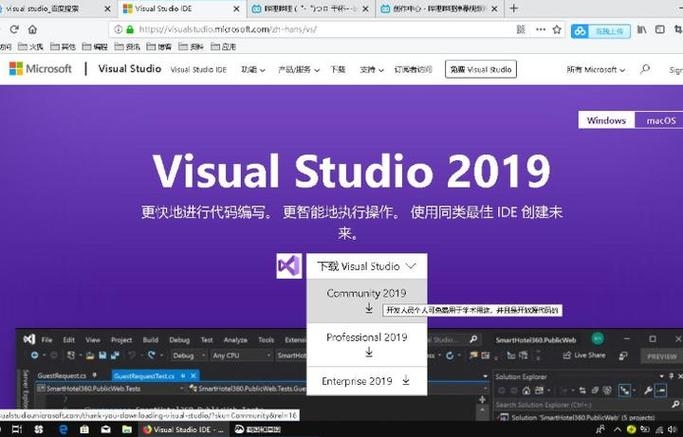Open the QR code icon in address bar
The height and width of the screenshot is (437, 683).
521,30
